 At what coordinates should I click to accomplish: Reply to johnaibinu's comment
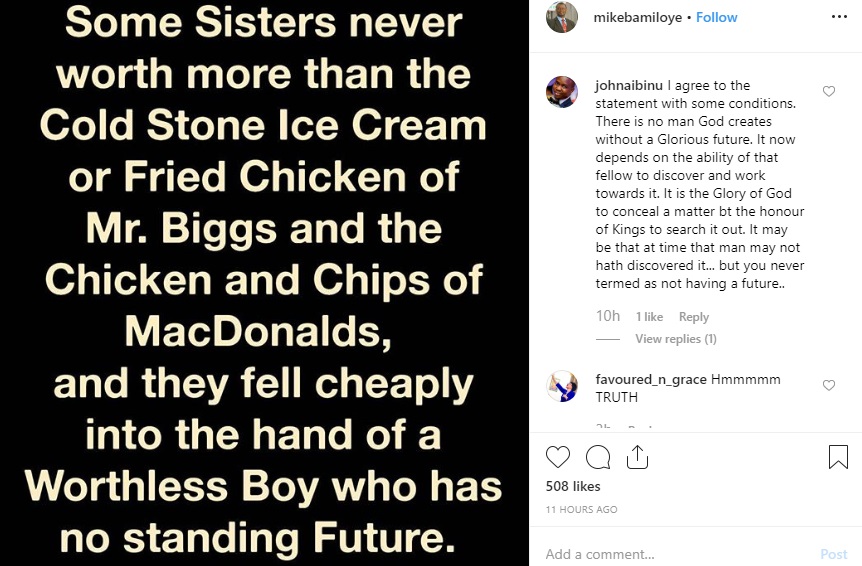point(694,317)
